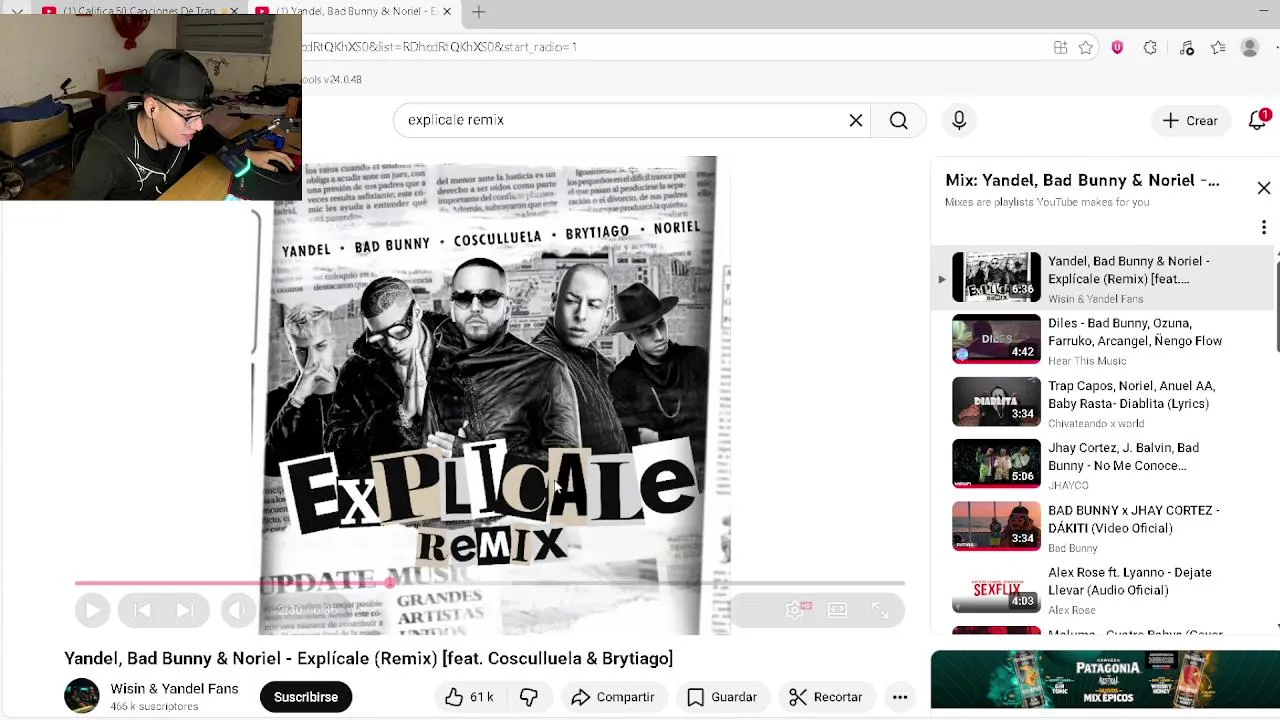Image resolution: width=1280 pixels, height=720 pixels.
Task: Toggle theater mode in the player
Action: pos(837,610)
